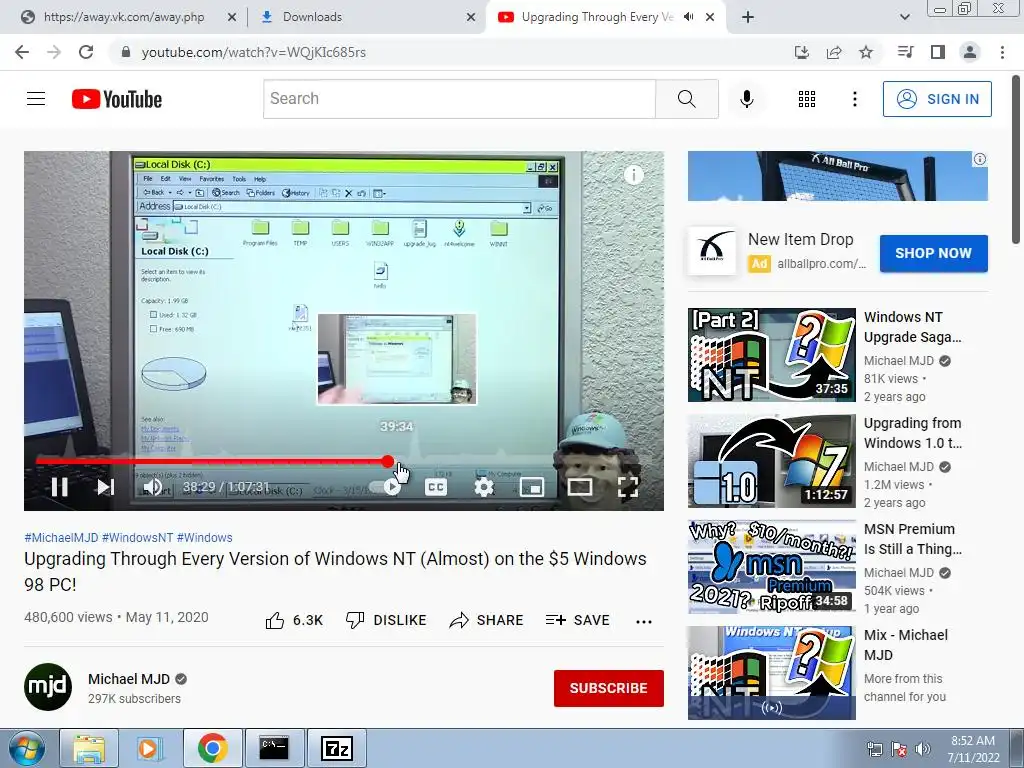Subscribe to the Michael MJD channel
This screenshot has height=768, width=1024.
[609, 688]
